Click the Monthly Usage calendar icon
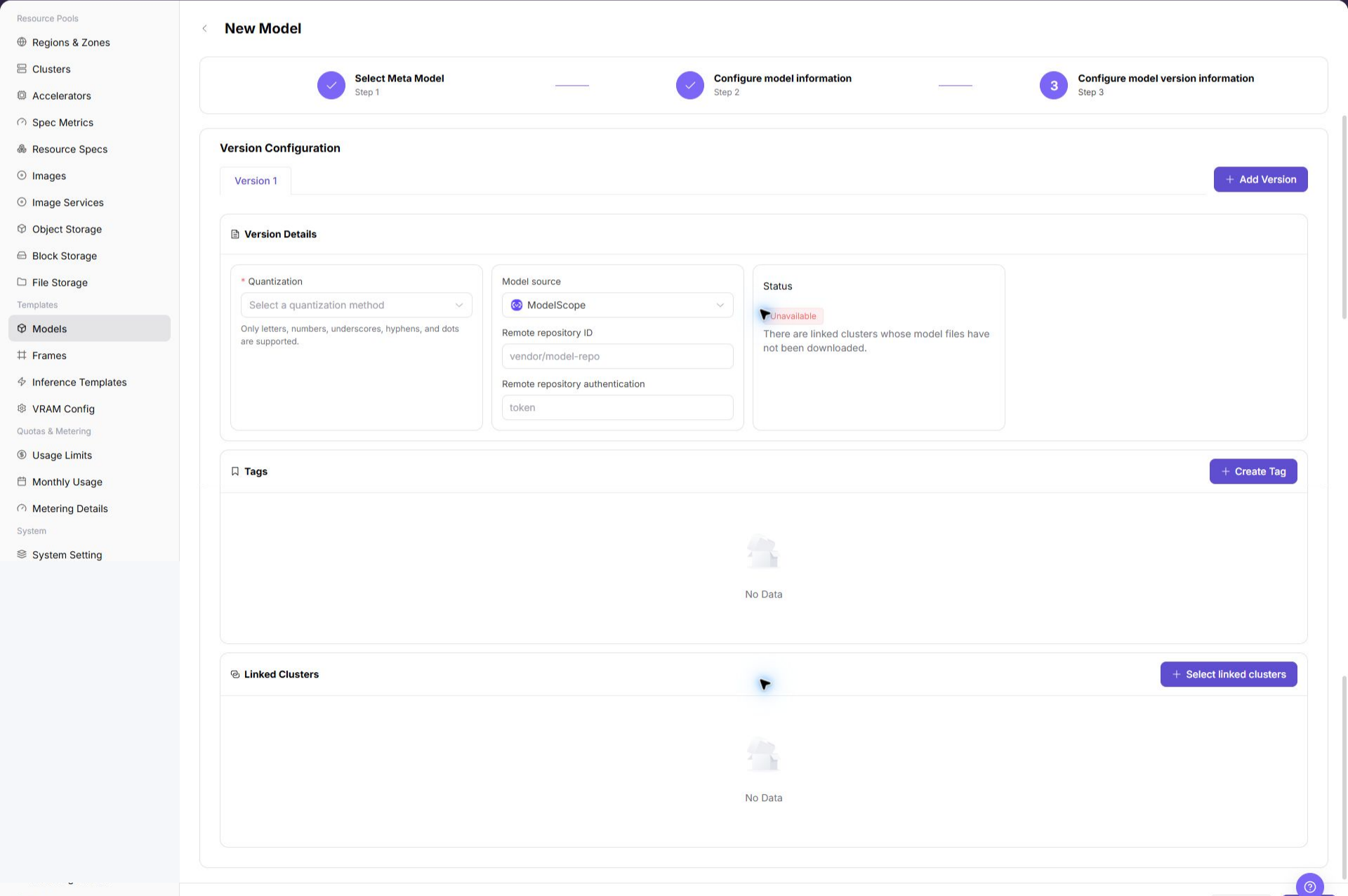Image resolution: width=1348 pixels, height=896 pixels. [22, 482]
